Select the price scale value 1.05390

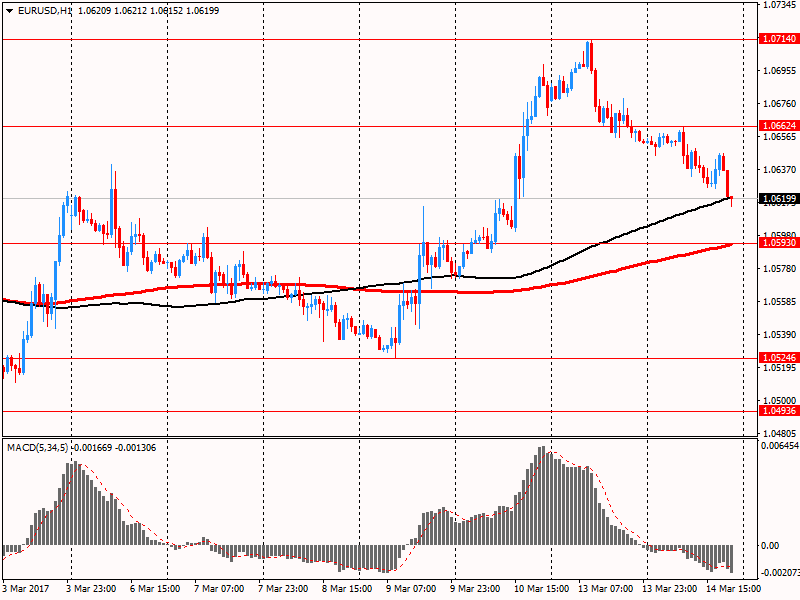780,335
